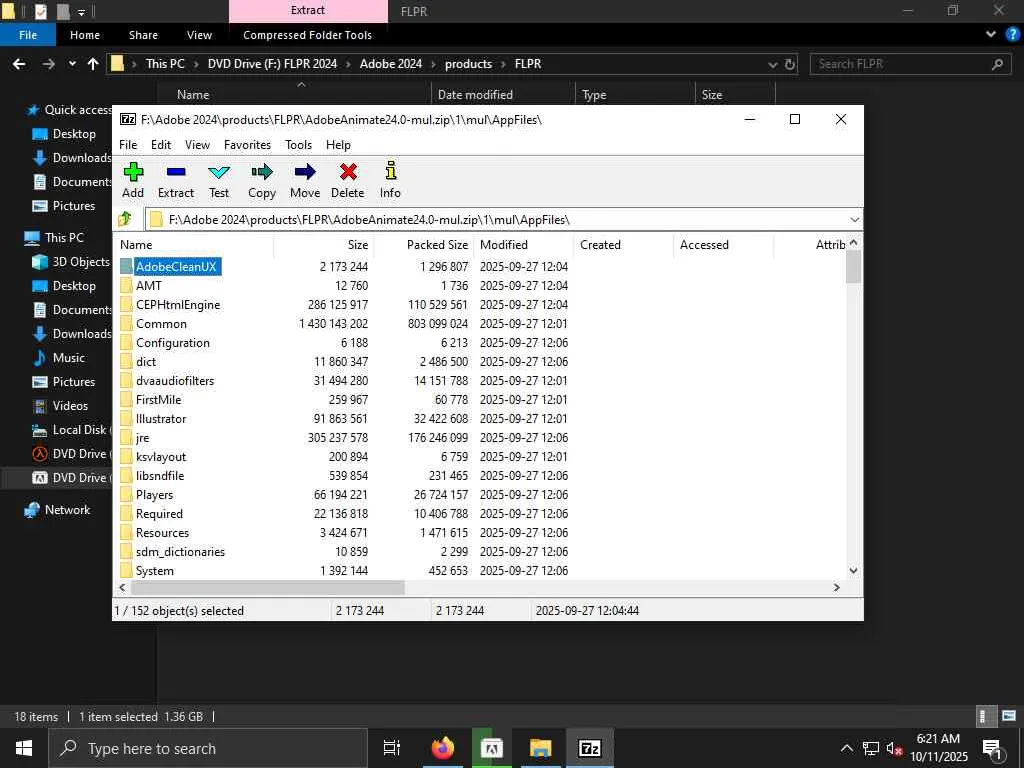Viewport: 1024px width, 768px height.
Task: Select the CEPHtmlEngine folder
Action: pyautogui.click(x=178, y=305)
